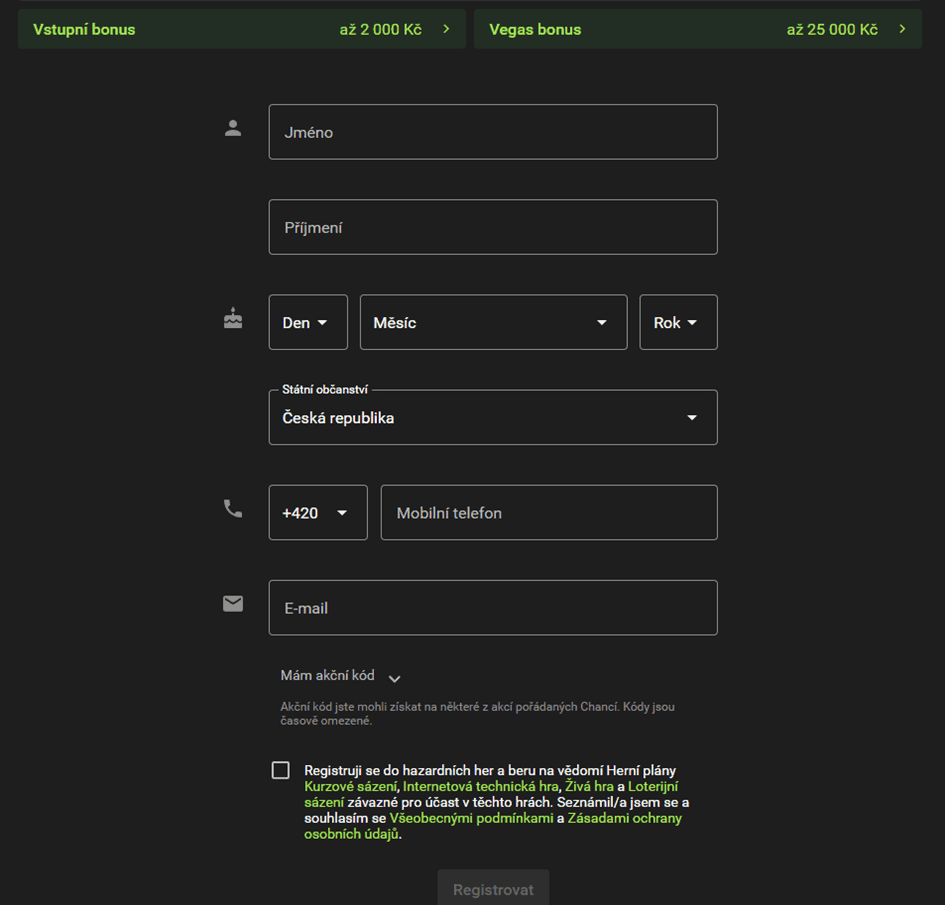
Task: Tick the gambling registration consent checkbox
Action: click(x=280, y=770)
